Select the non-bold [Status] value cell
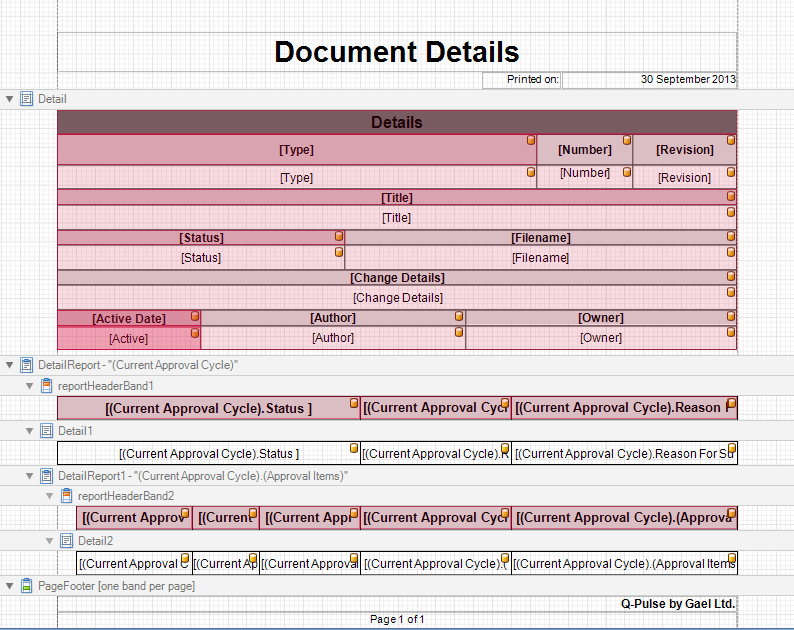Screen dimensions: 794x630 pos(201,257)
